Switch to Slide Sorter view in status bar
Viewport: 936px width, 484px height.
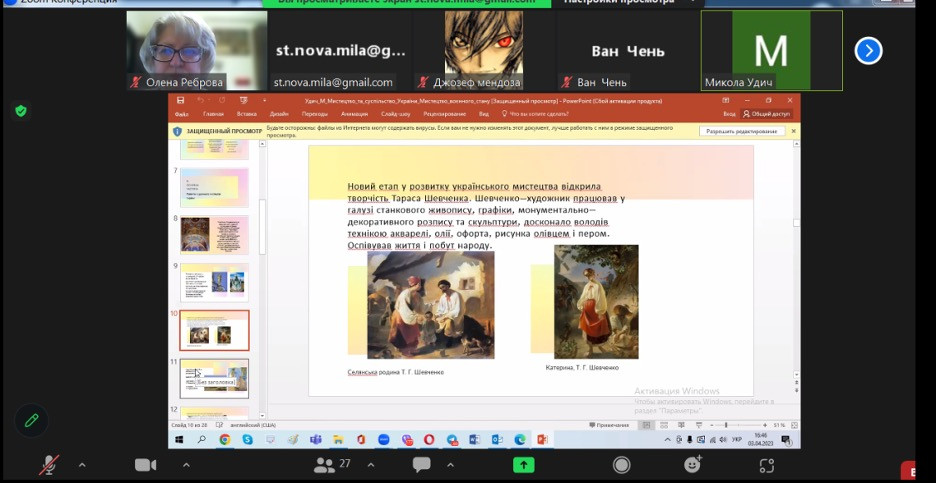(x=663, y=425)
